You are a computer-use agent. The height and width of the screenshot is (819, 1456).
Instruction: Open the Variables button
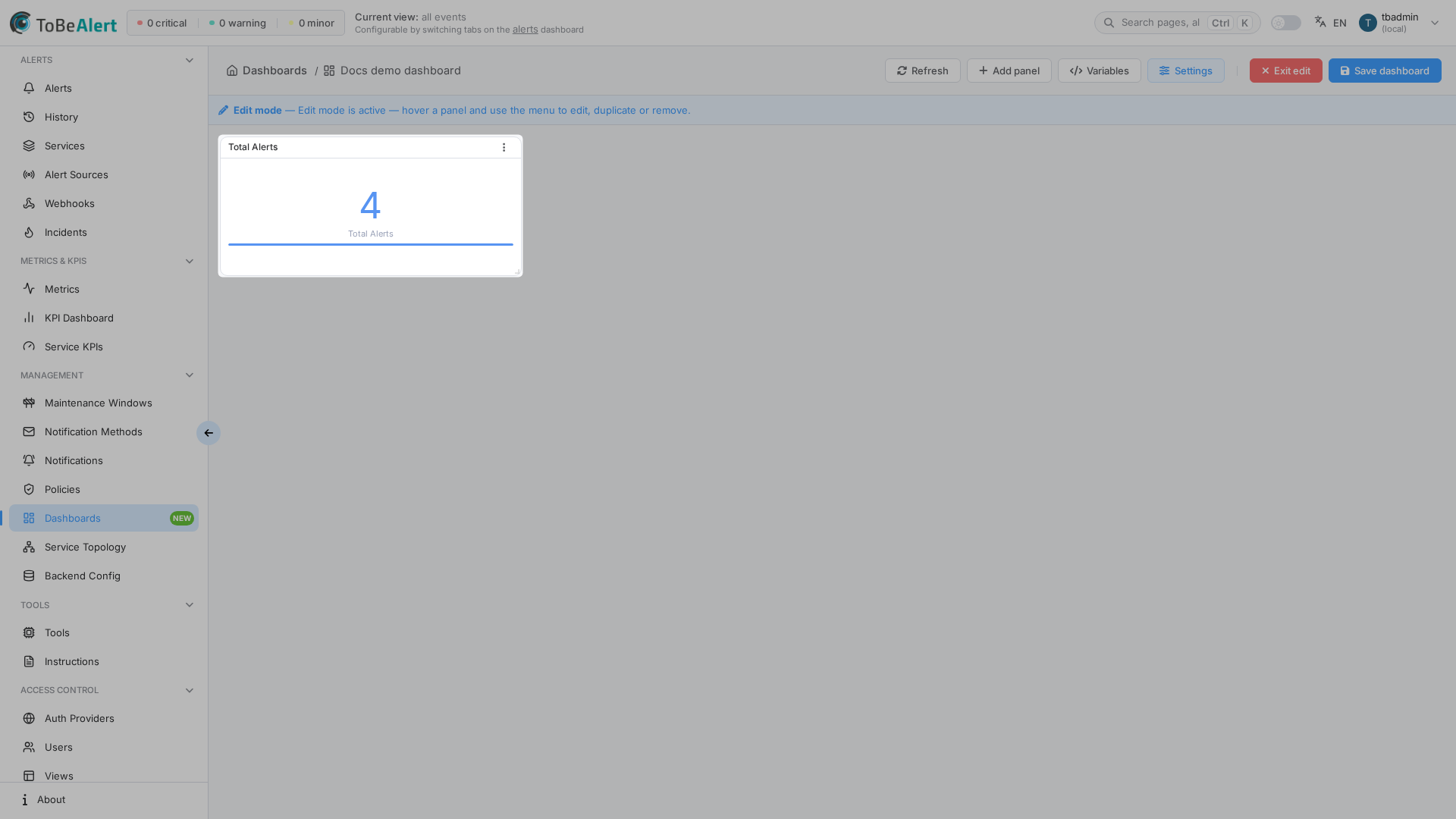click(1099, 71)
